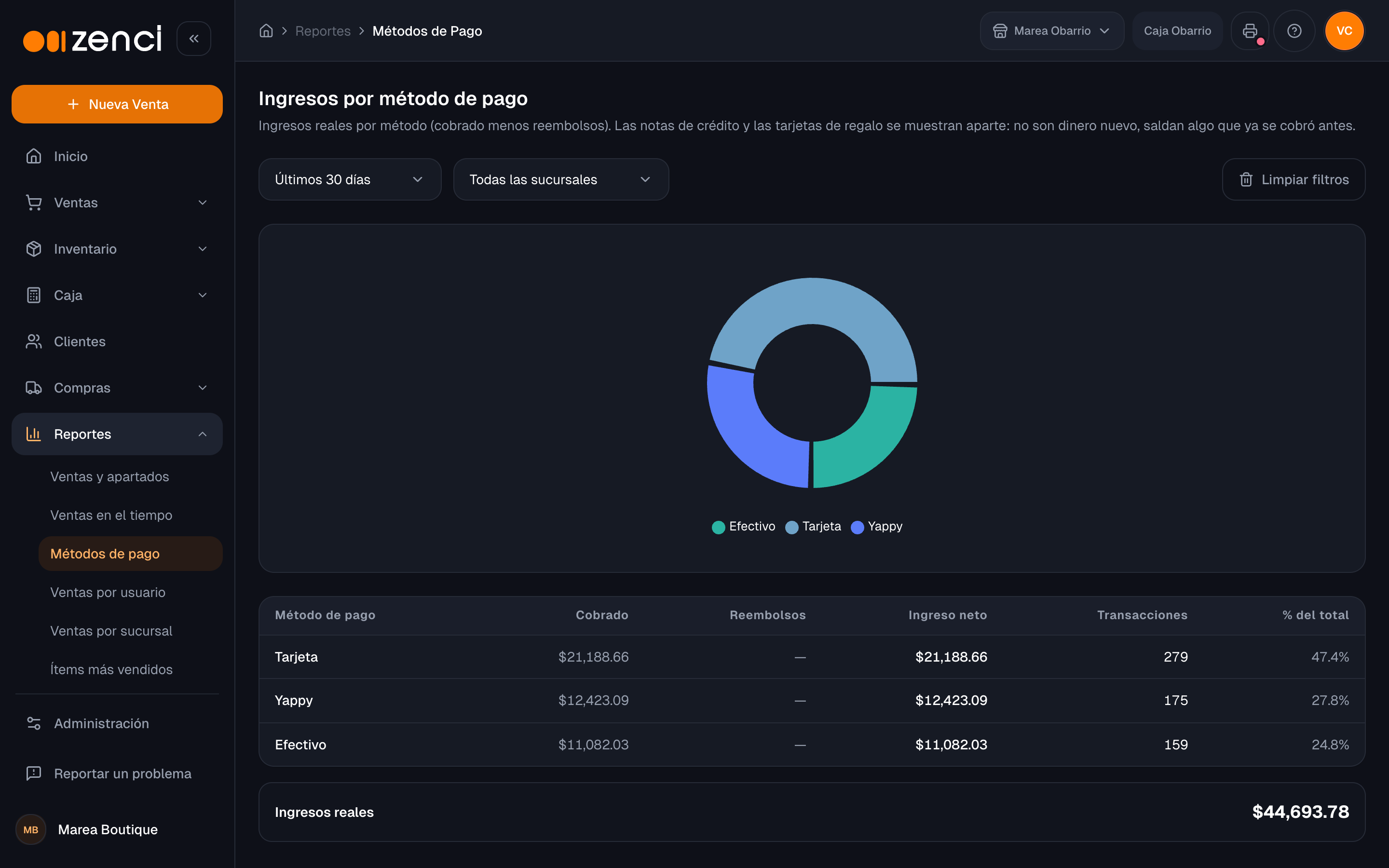
Task: Open the printer status icon
Action: pos(1250,31)
